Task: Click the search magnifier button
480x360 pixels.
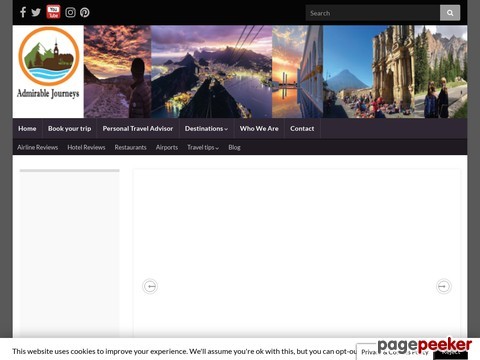Action: tap(450, 13)
